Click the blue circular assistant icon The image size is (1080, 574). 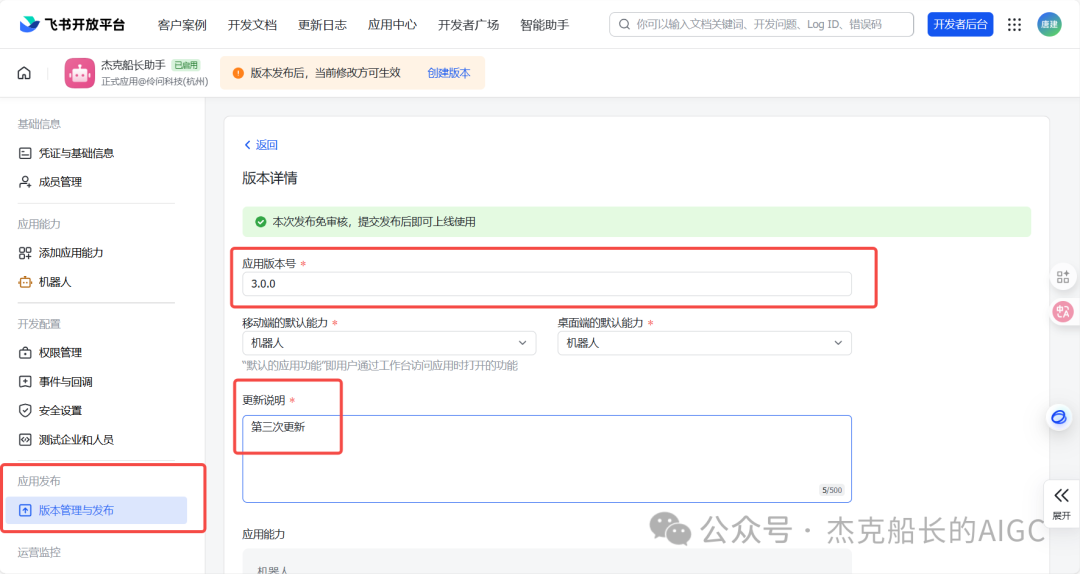point(1059,418)
